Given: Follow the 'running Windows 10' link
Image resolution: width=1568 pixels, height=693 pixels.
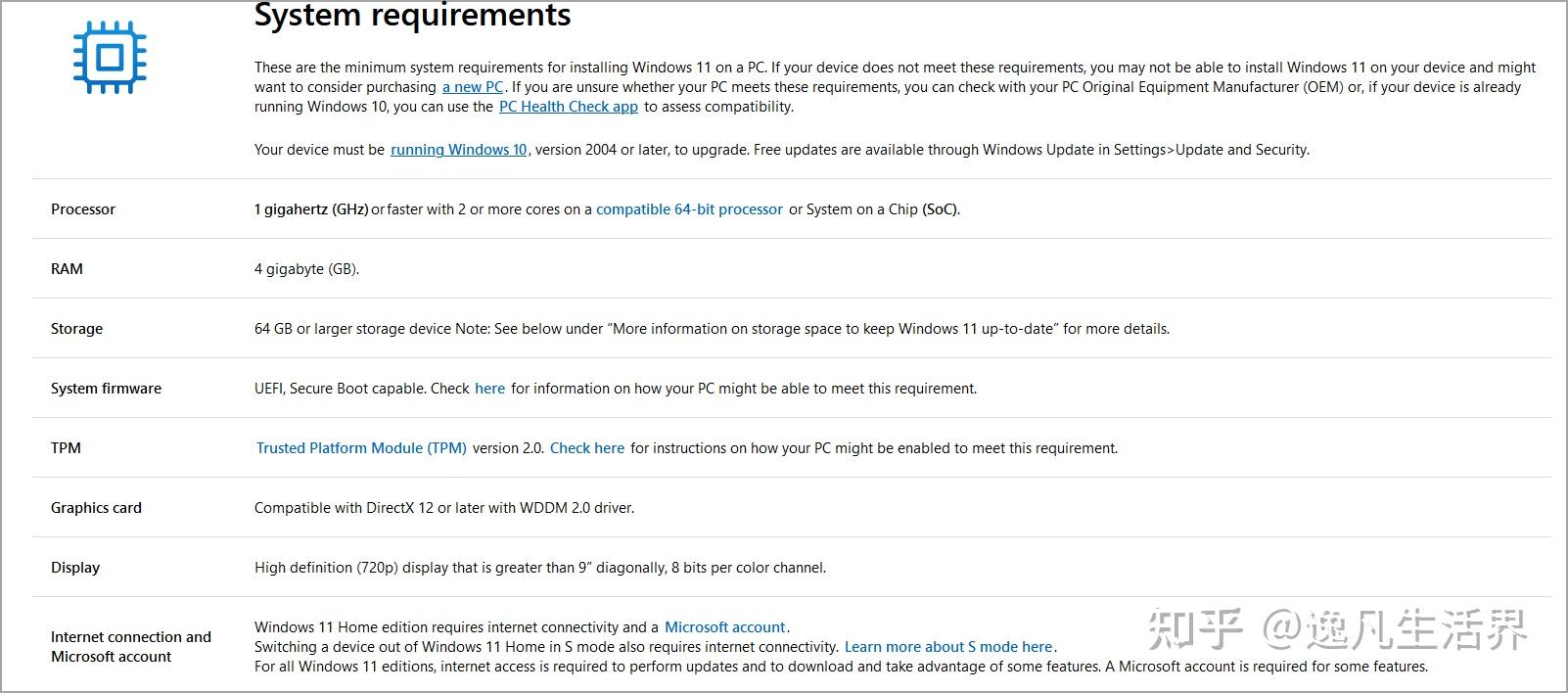Looking at the screenshot, I should 459,150.
